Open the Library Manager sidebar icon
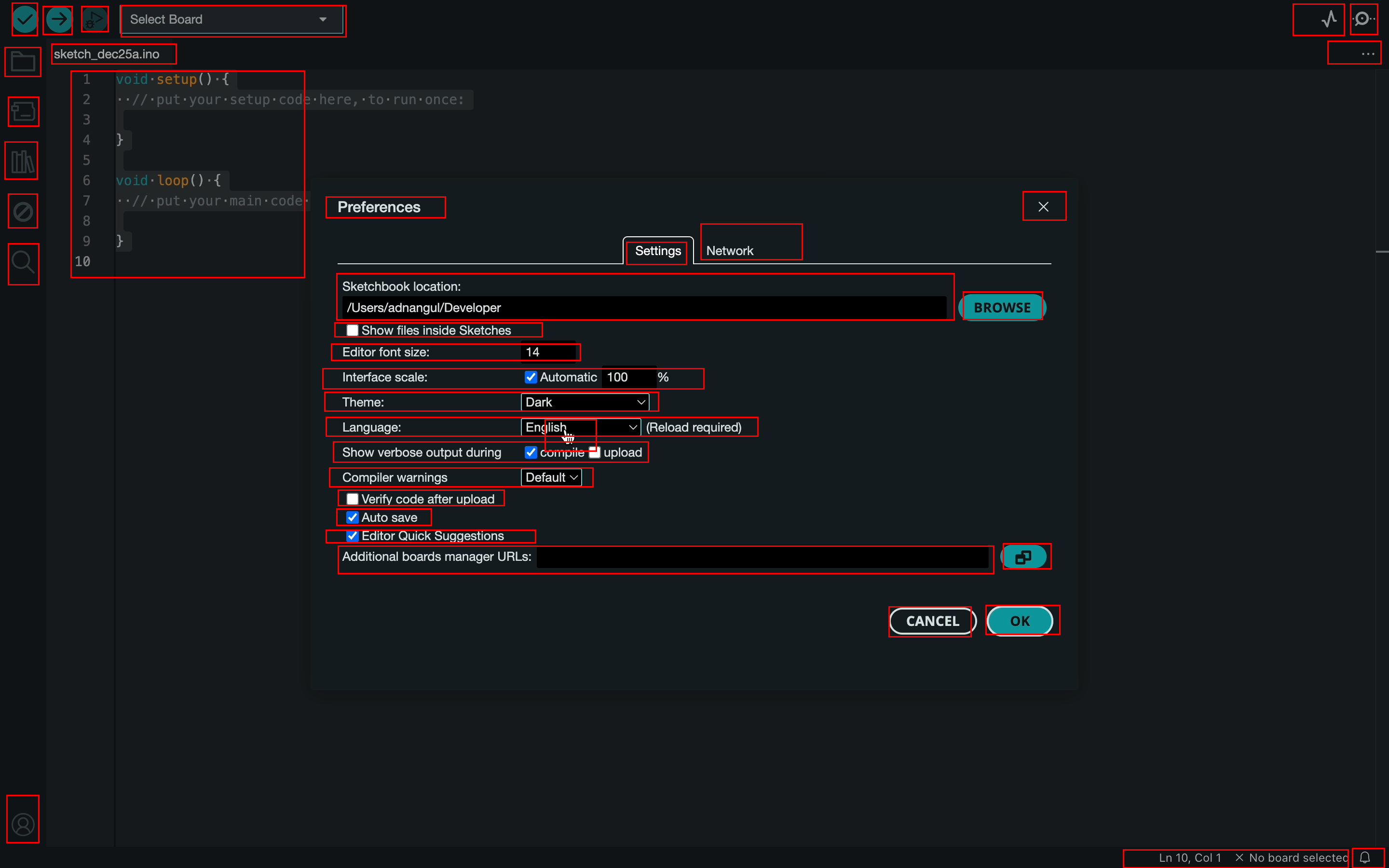1389x868 pixels. 22,162
